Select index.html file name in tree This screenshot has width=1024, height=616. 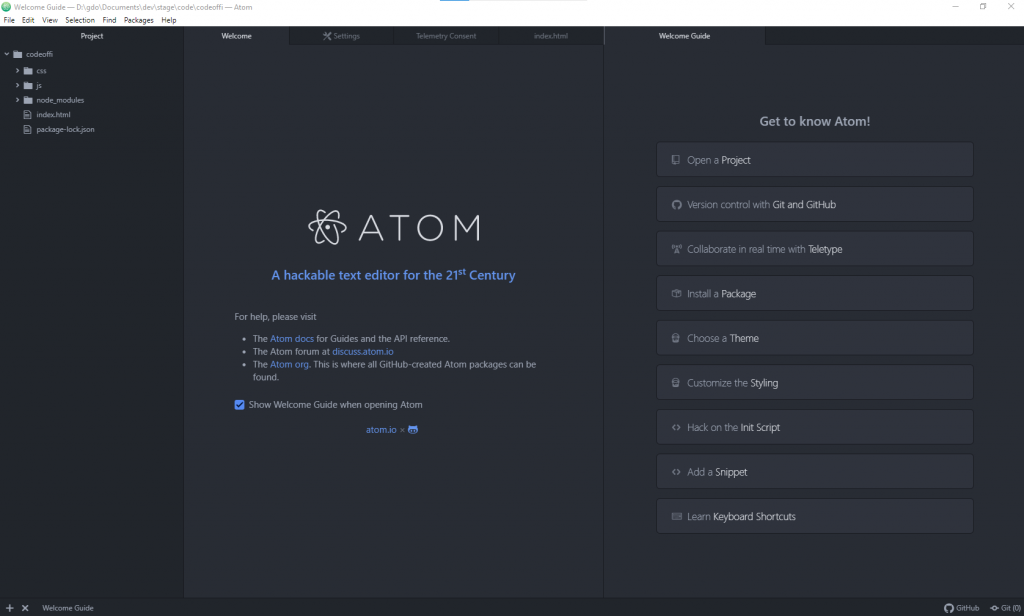pyautogui.click(x=54, y=114)
